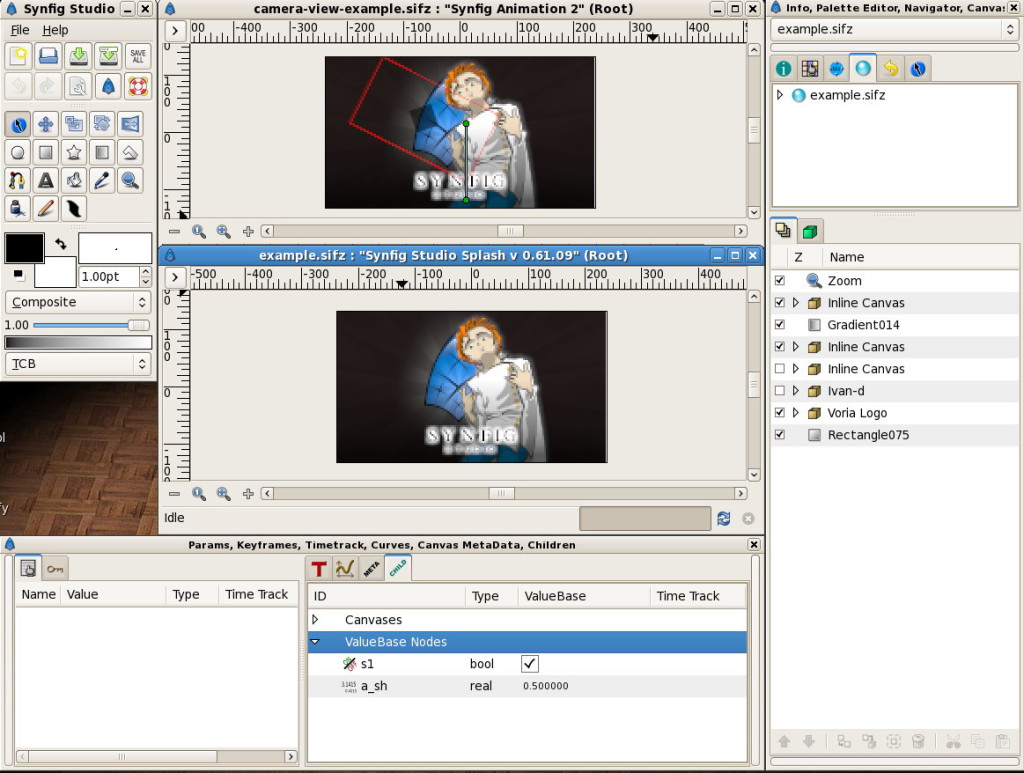This screenshot has height=773, width=1024.
Task: Switch to the Palette Editor tab
Action: point(810,69)
